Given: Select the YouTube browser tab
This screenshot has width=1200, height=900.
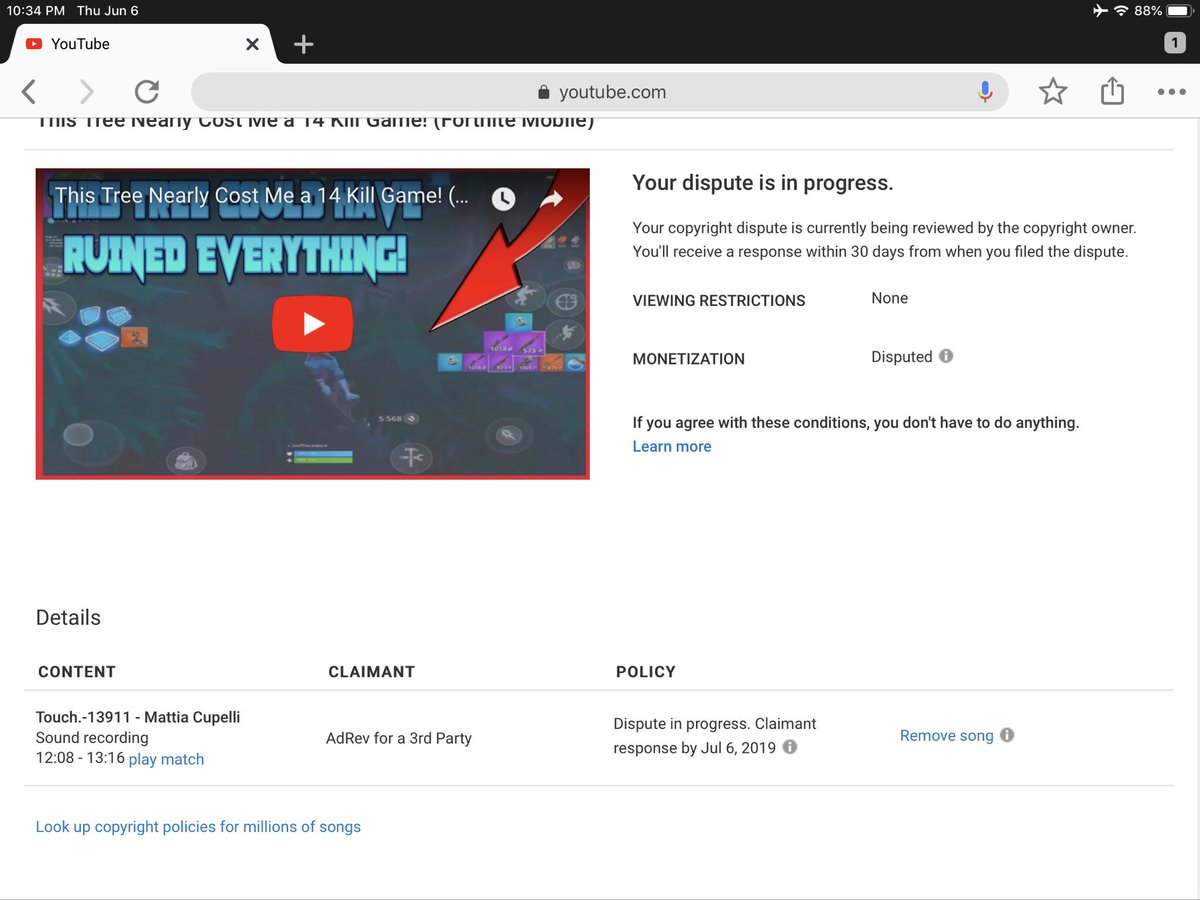Looking at the screenshot, I should [140, 44].
